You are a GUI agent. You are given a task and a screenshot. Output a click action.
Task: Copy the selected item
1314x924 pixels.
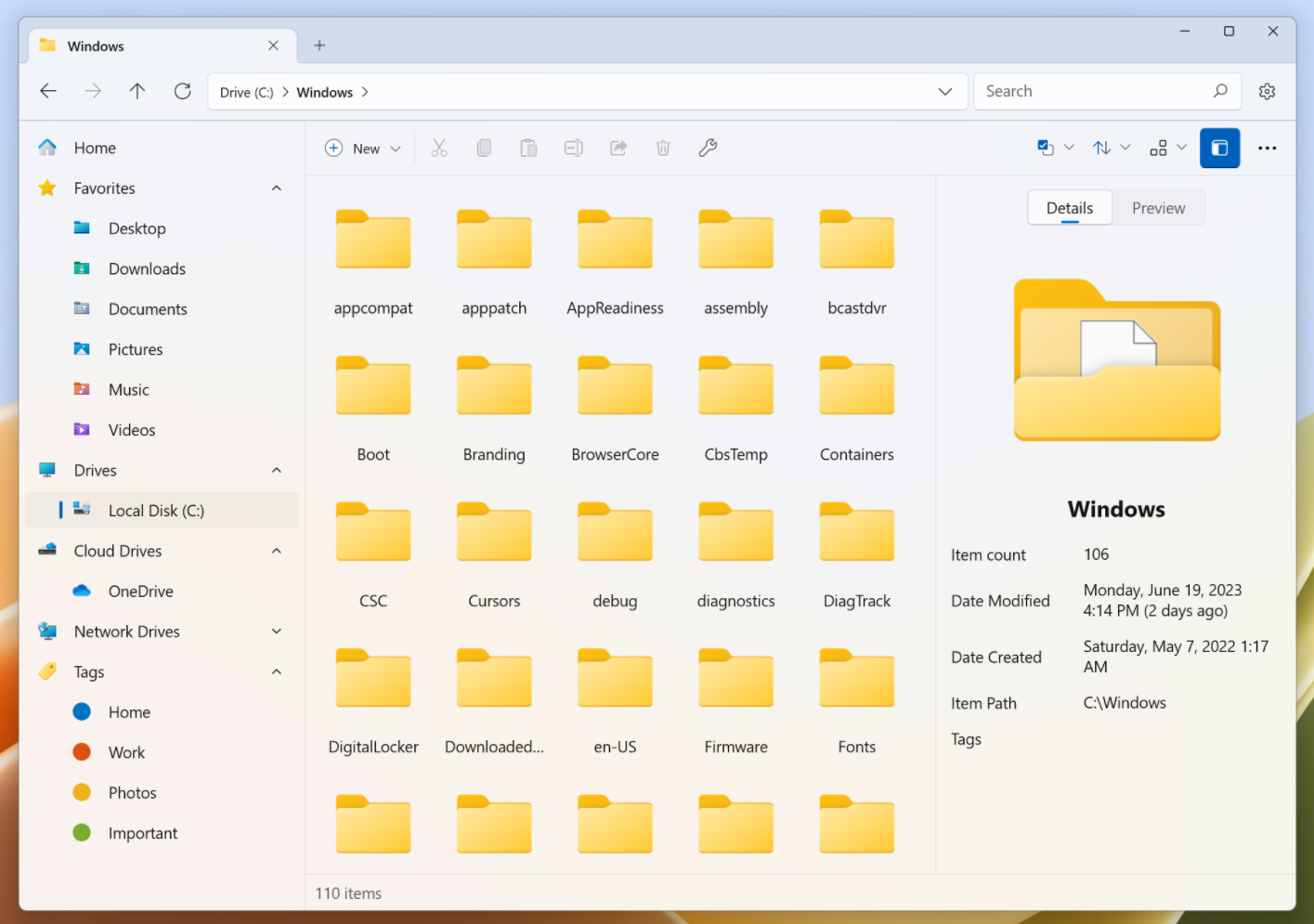click(484, 148)
